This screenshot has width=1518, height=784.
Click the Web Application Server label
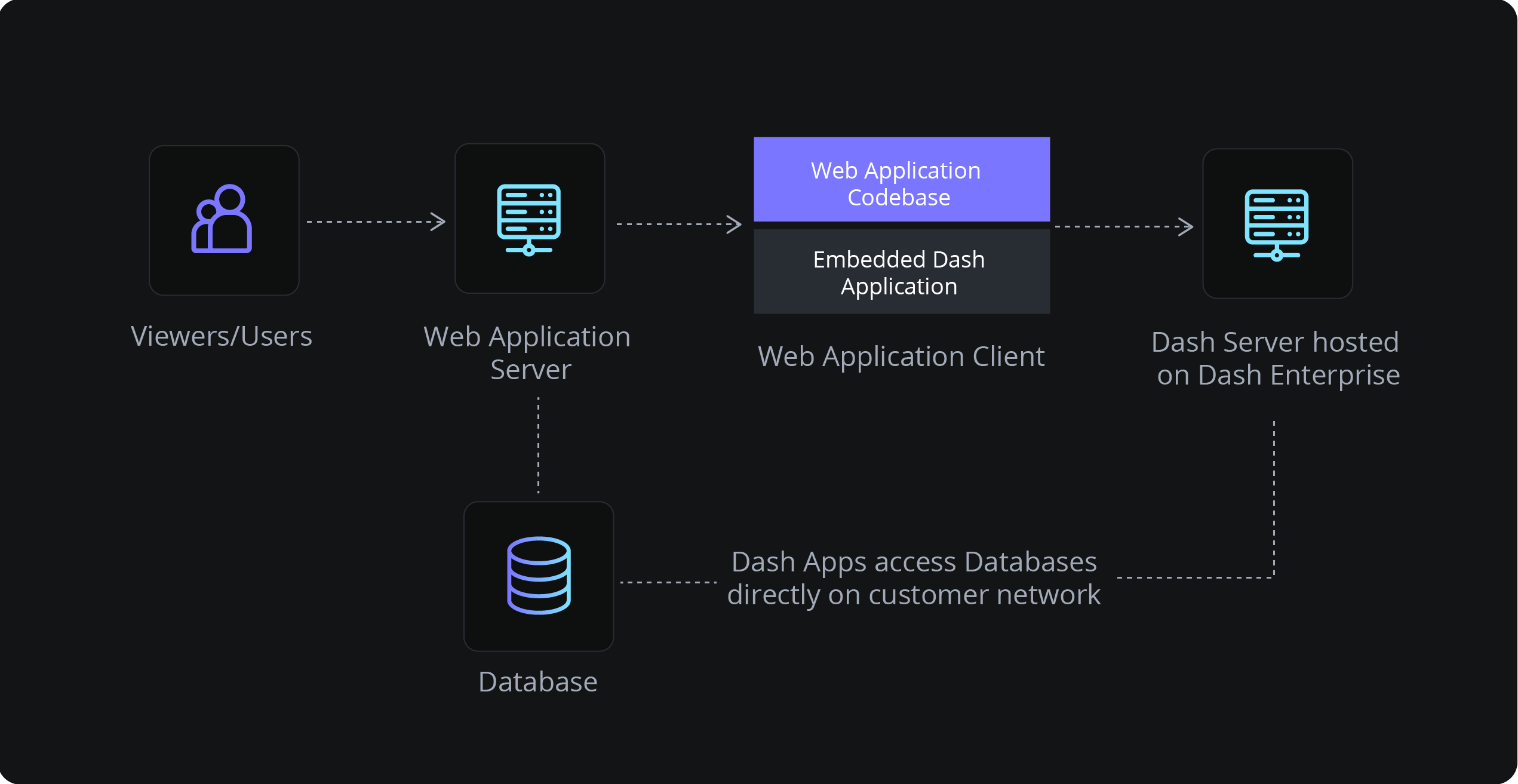coord(528,353)
